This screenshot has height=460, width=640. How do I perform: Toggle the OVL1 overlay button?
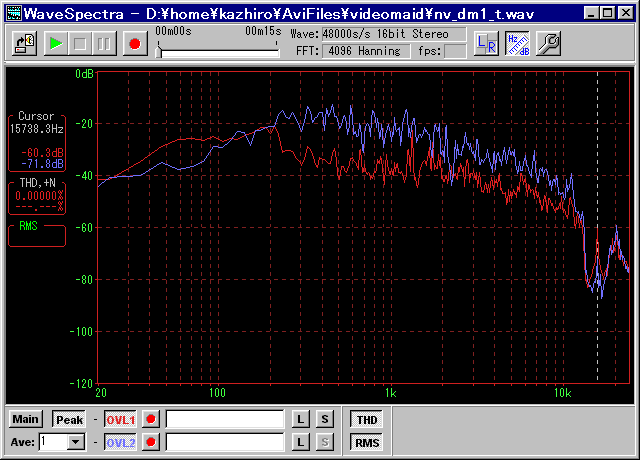click(120, 420)
